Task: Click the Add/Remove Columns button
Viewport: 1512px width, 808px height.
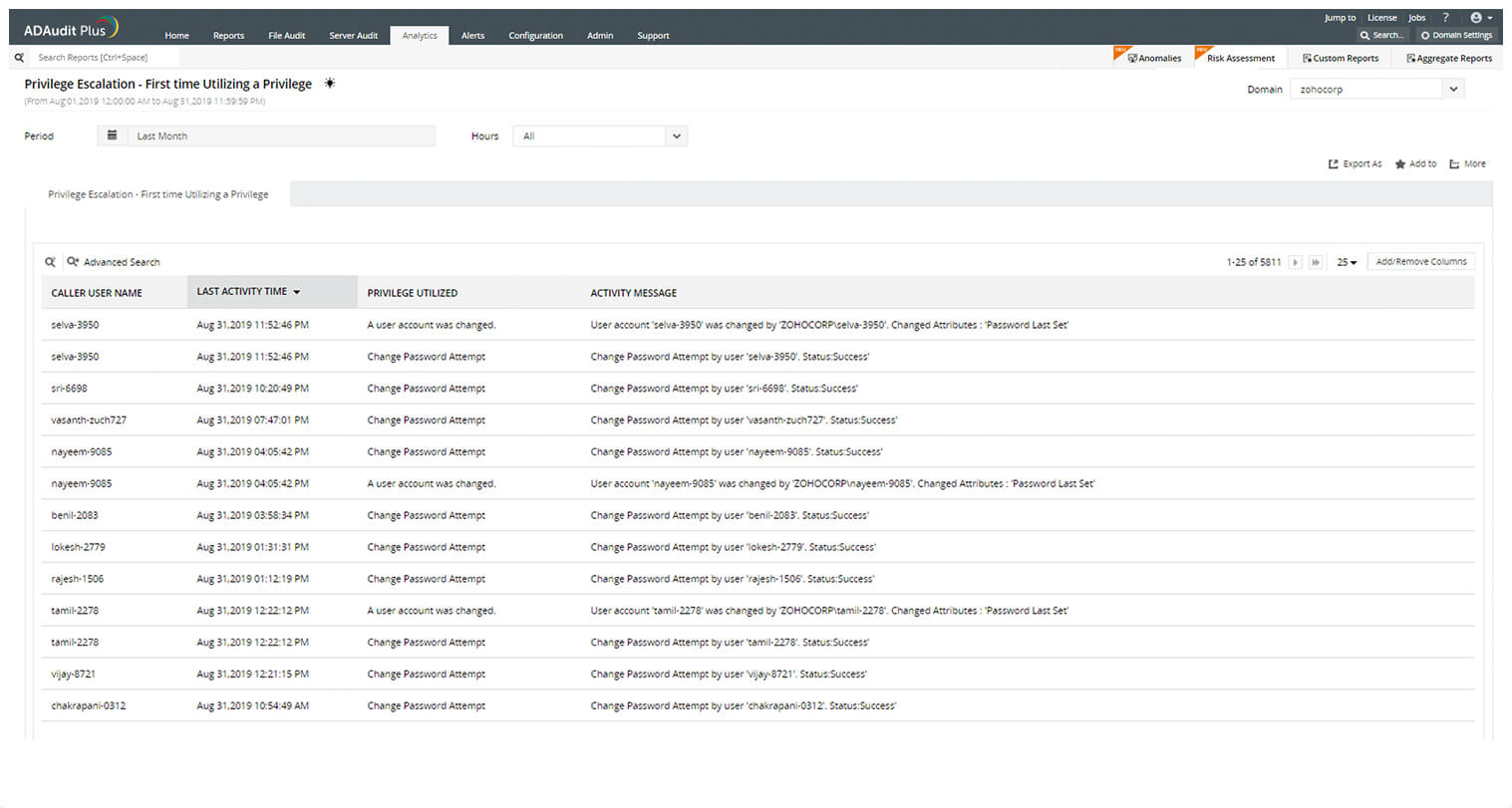Action: tap(1420, 261)
